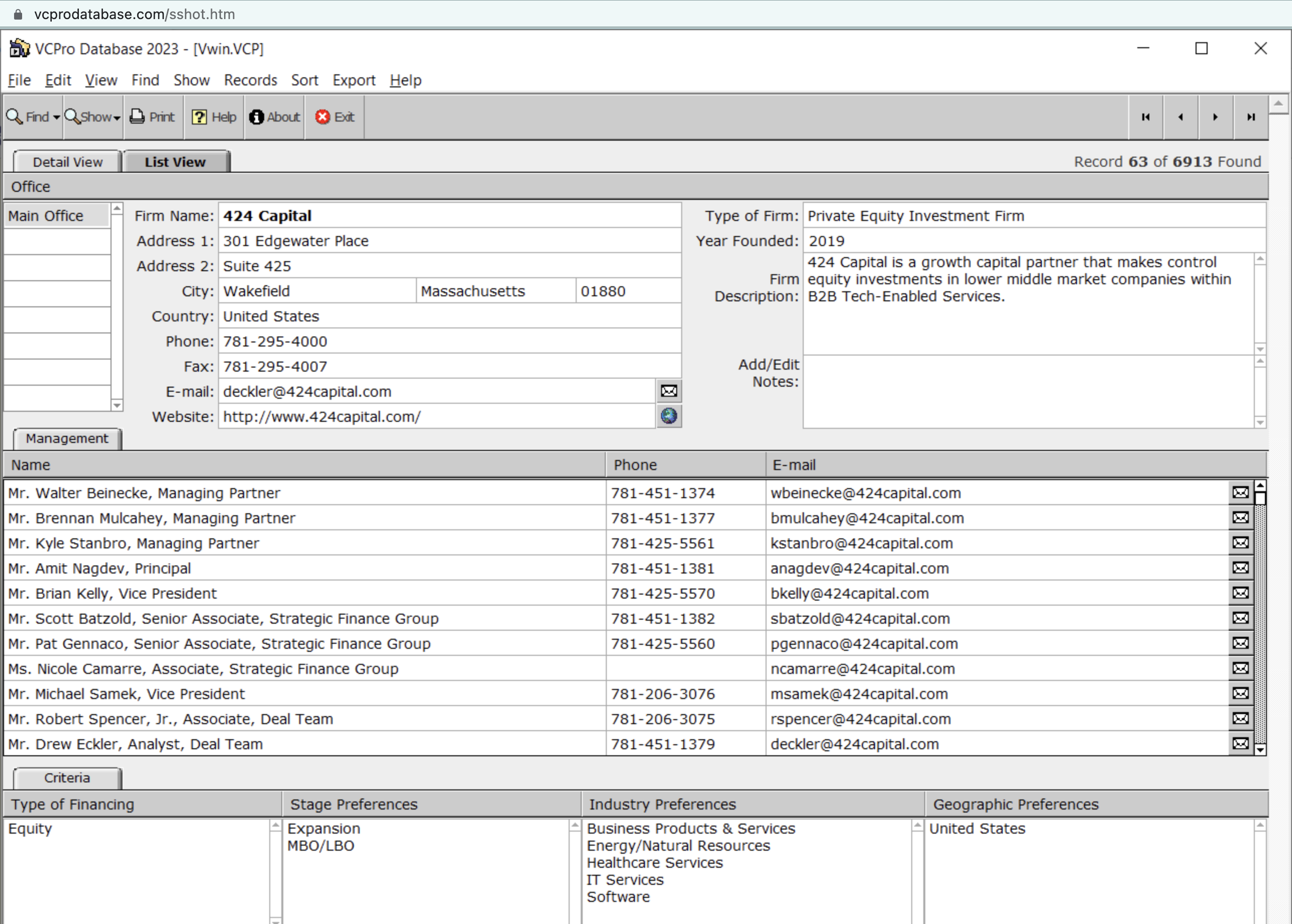This screenshot has width=1292, height=924.
Task: Open the Help menu
Action: tap(406, 80)
